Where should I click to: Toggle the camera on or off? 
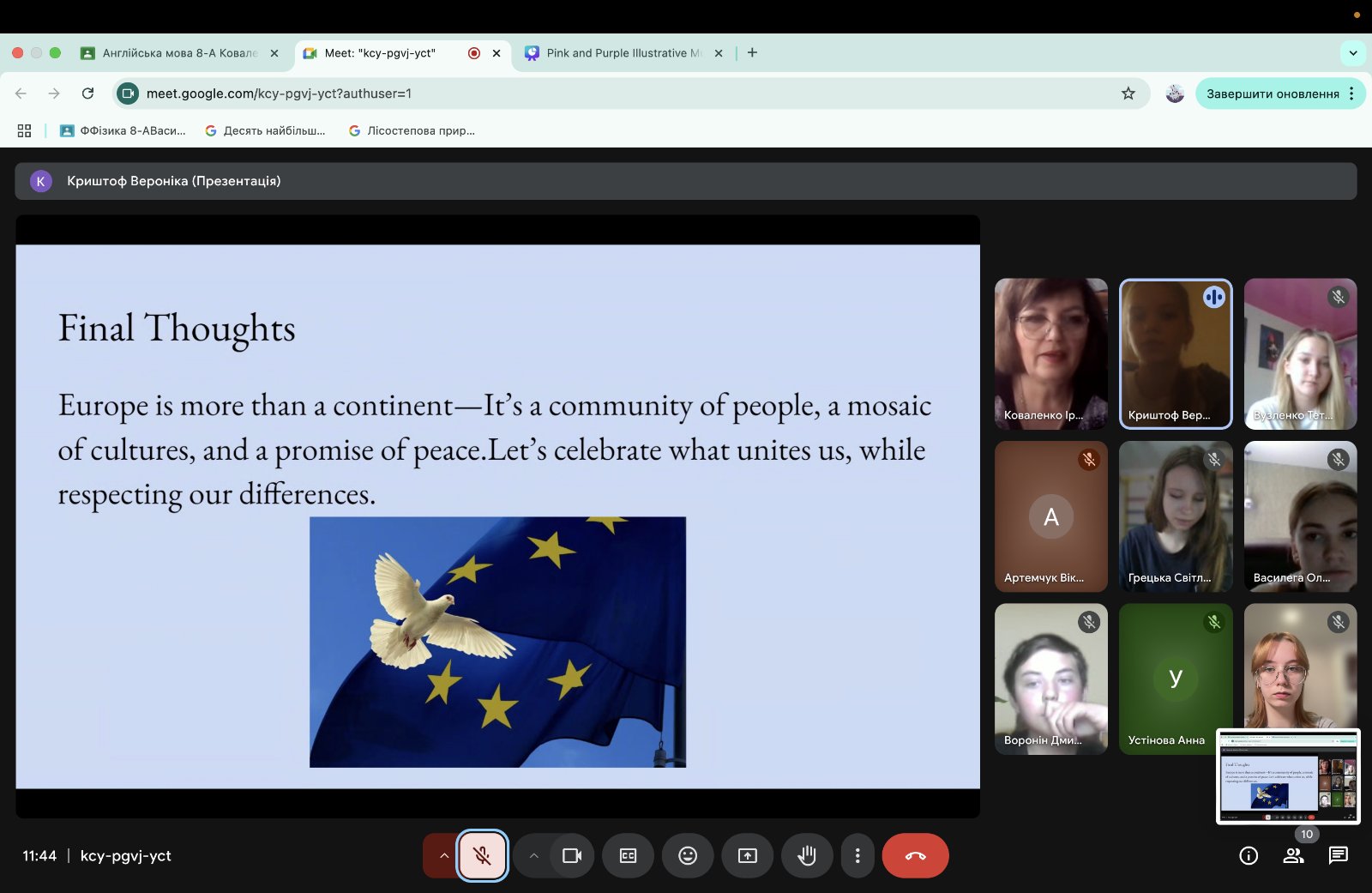click(x=571, y=855)
